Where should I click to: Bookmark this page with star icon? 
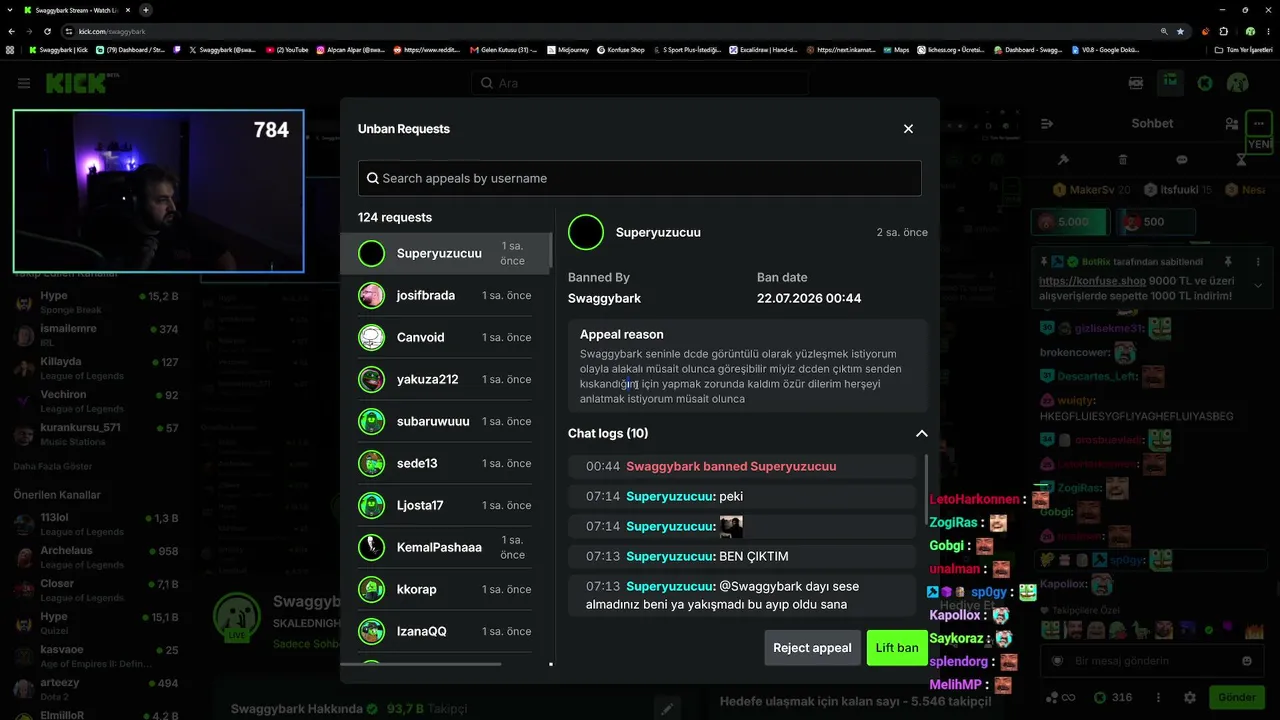click(x=1180, y=31)
